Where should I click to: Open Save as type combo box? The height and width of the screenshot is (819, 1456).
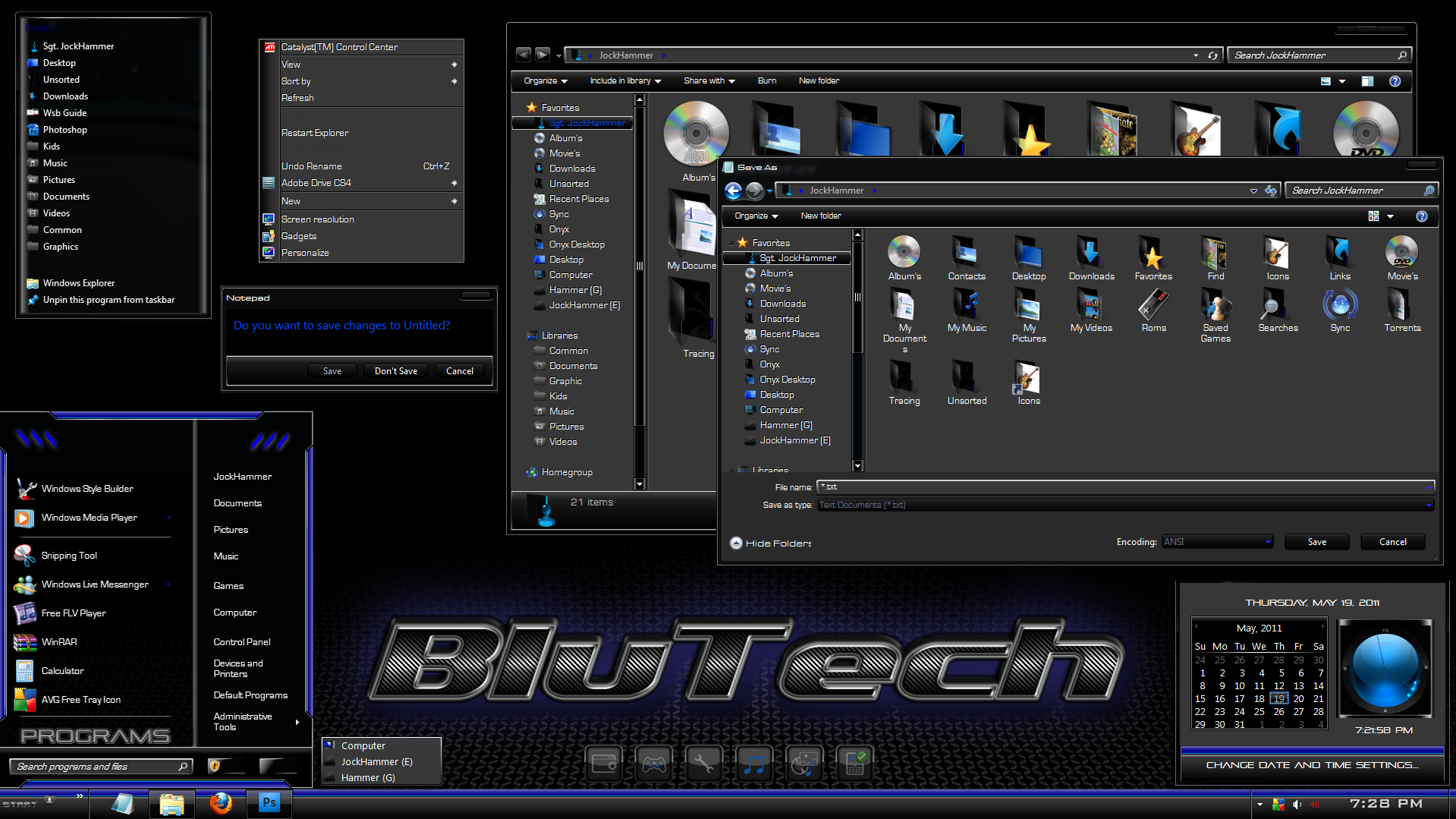pyautogui.click(x=1126, y=505)
